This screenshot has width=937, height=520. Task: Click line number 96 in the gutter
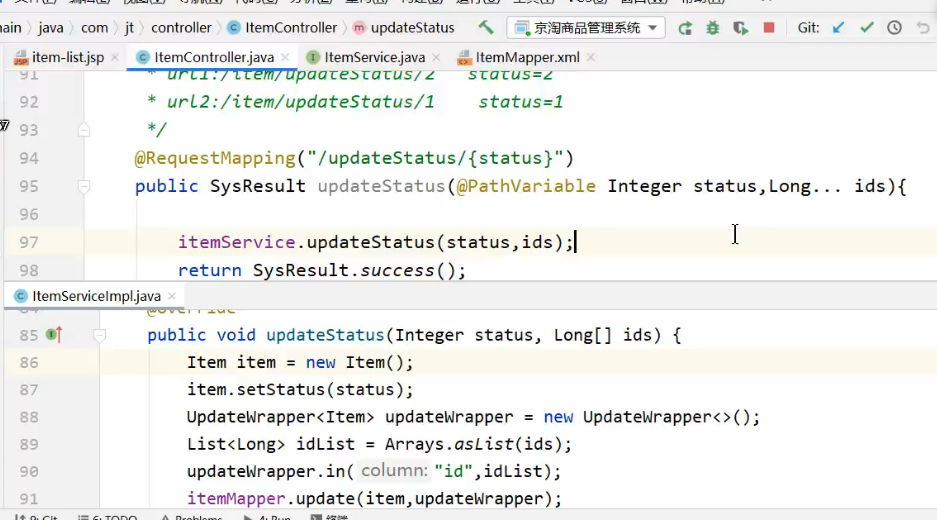pos(29,215)
